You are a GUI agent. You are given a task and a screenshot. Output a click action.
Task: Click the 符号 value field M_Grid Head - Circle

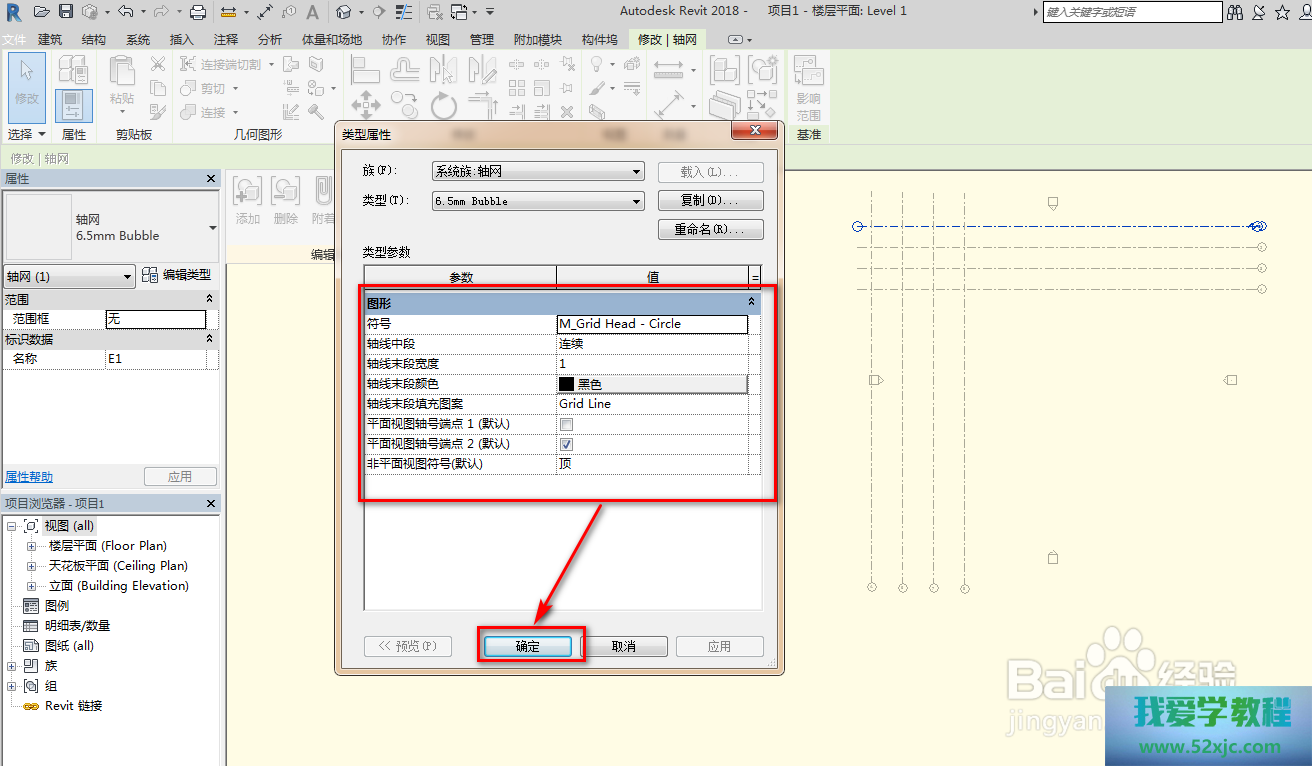pyautogui.click(x=652, y=324)
